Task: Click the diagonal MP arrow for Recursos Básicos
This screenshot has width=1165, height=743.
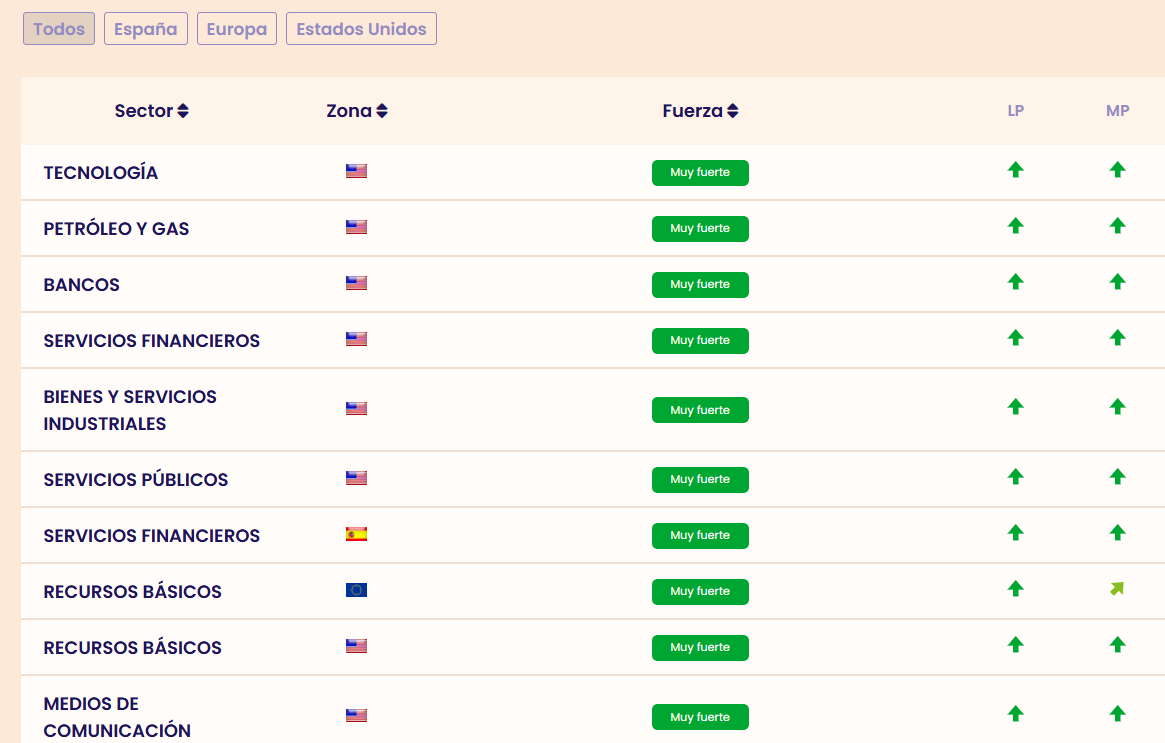Action: point(1117,589)
